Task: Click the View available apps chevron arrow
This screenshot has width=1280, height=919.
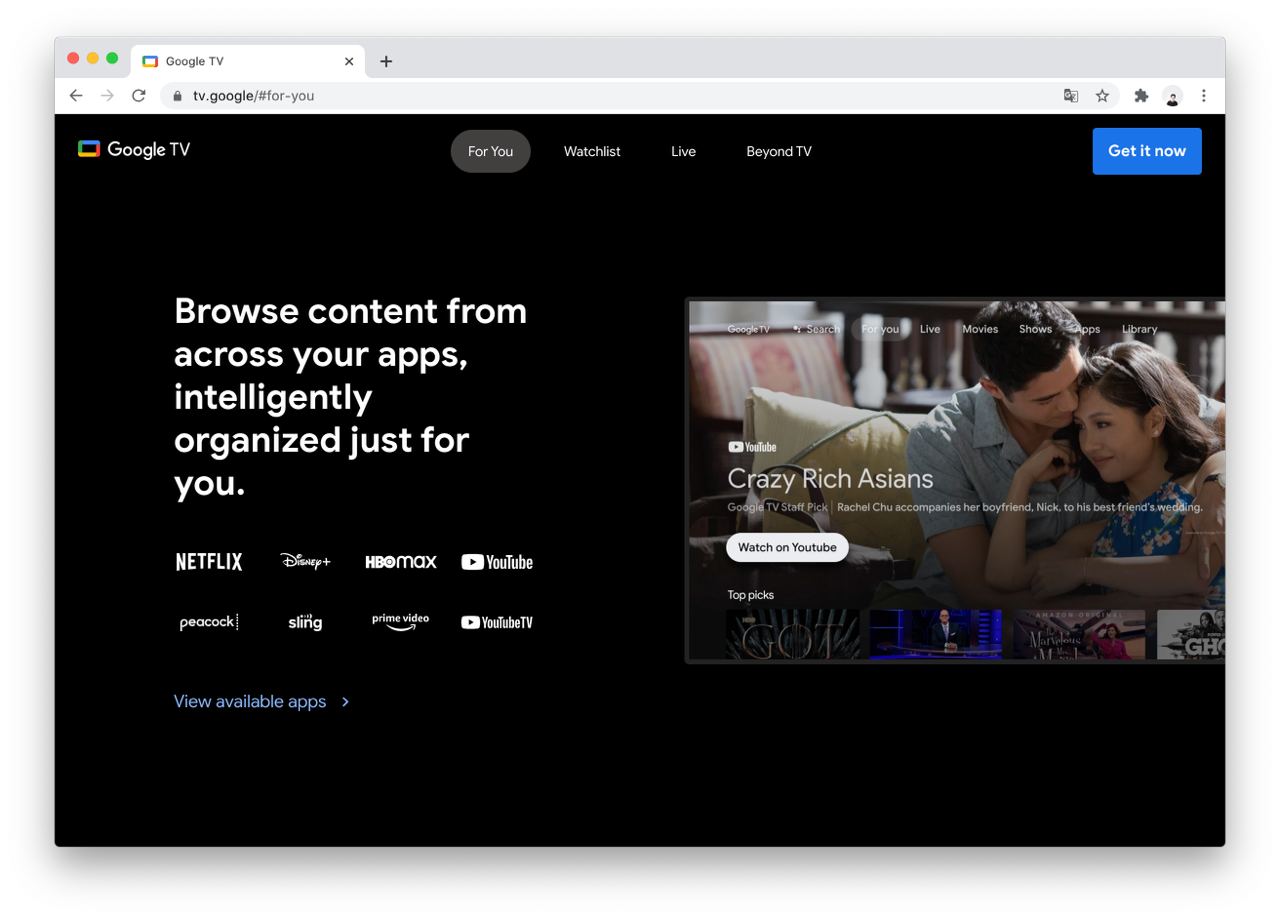Action: coord(345,702)
